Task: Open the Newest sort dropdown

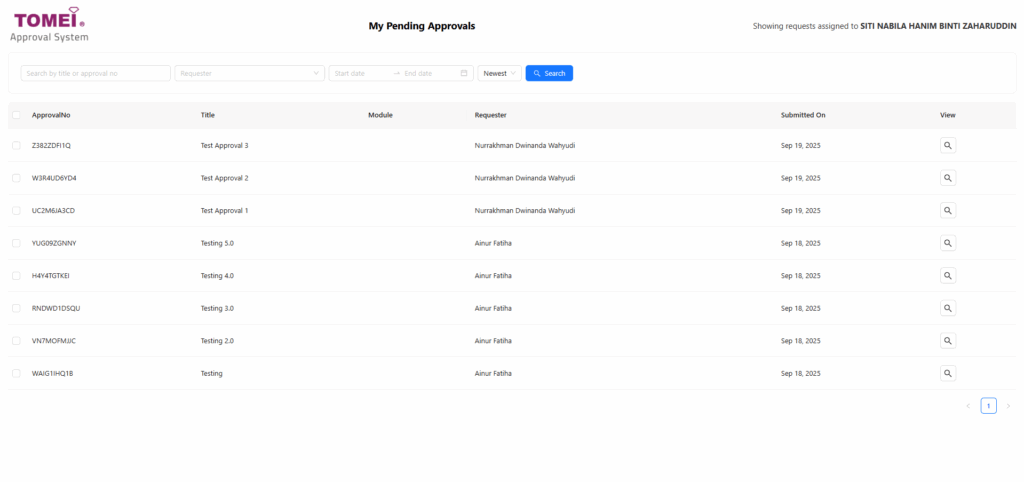Action: coord(499,73)
